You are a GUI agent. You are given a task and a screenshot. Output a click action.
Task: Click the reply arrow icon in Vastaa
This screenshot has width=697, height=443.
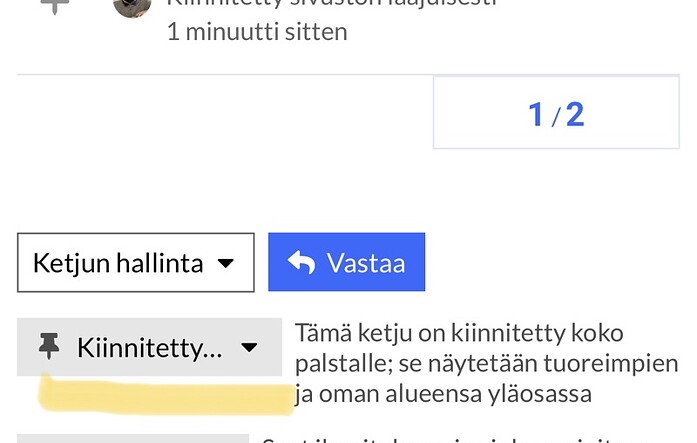(x=301, y=262)
